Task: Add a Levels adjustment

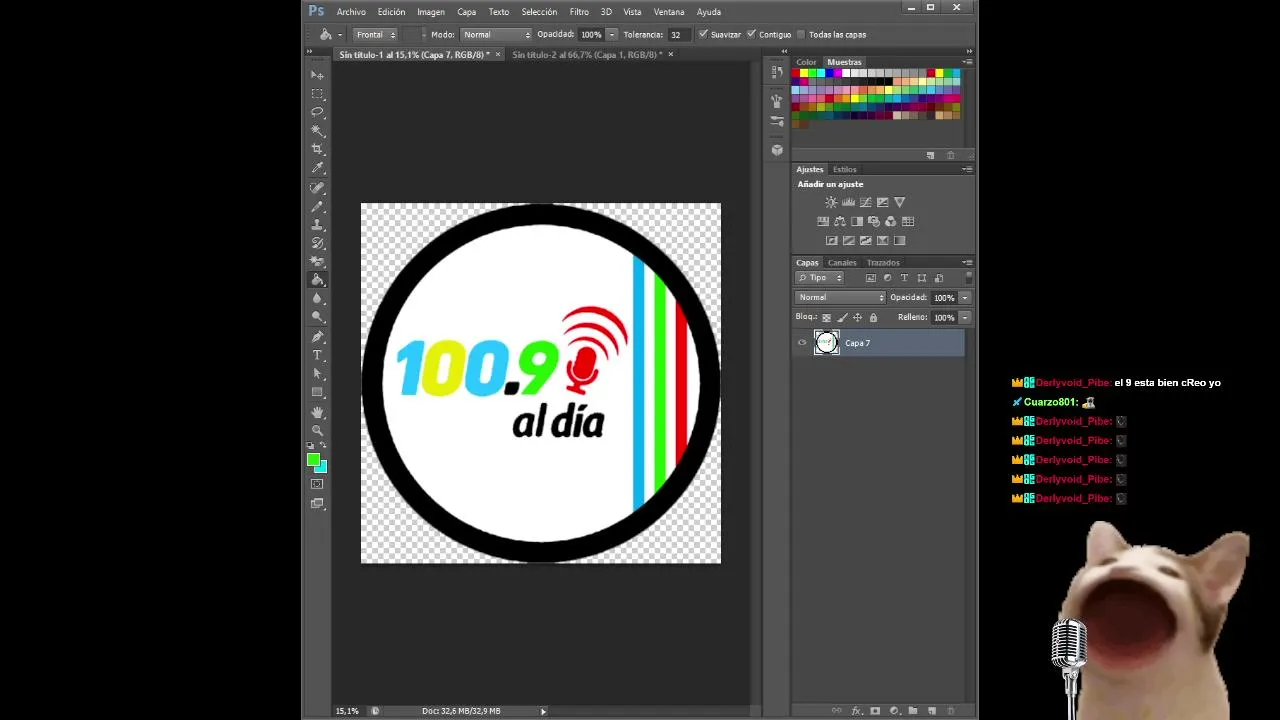Action: [x=848, y=202]
